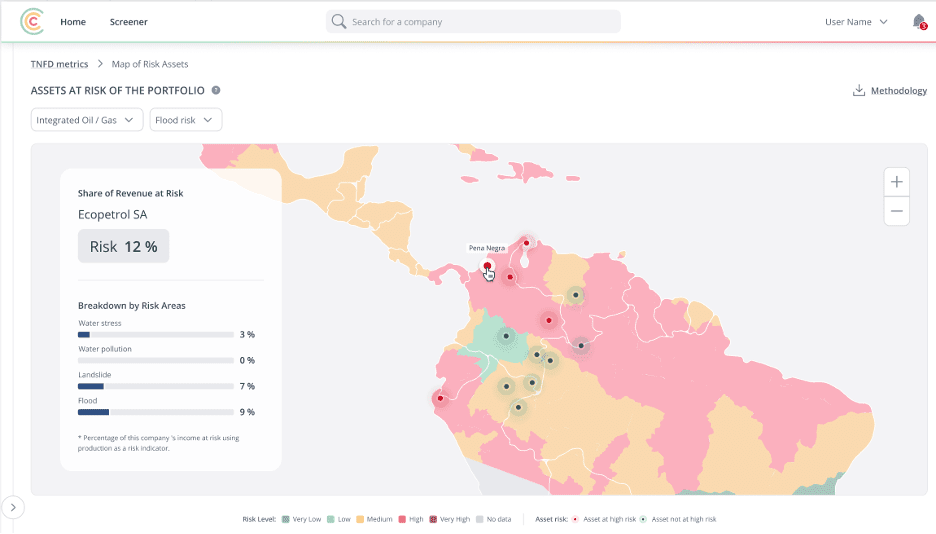The height and width of the screenshot is (534, 936).
Task: Expand the User Name menu
Action: tap(856, 22)
